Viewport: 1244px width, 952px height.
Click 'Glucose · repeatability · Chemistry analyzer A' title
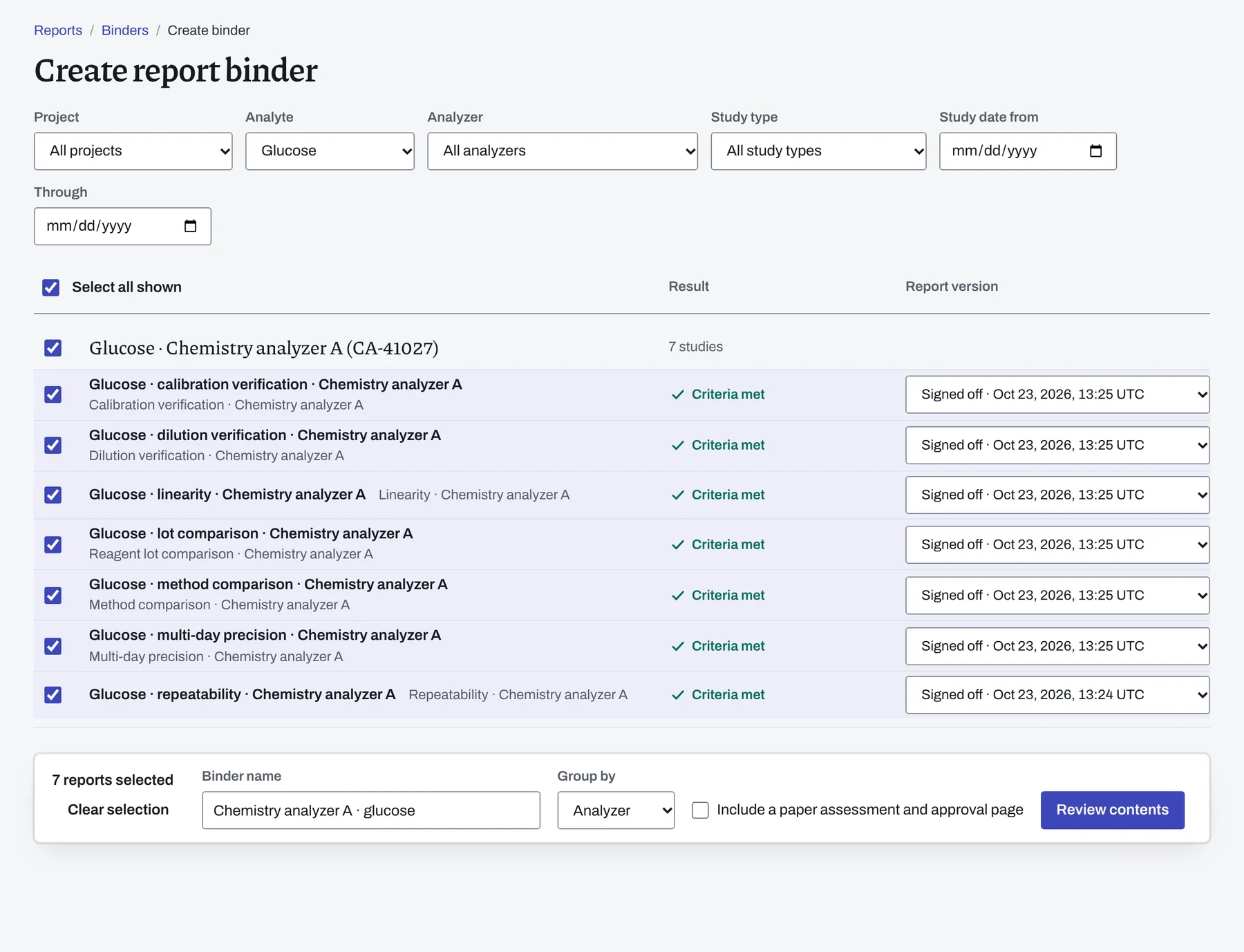click(x=242, y=694)
